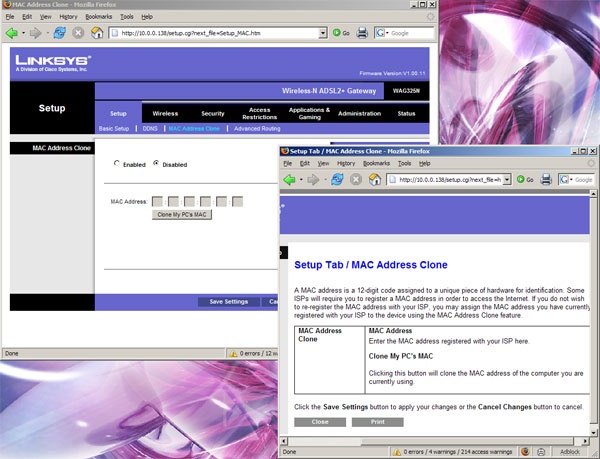600x459 pixels.
Task: Switch to the Security tab
Action: (213, 114)
